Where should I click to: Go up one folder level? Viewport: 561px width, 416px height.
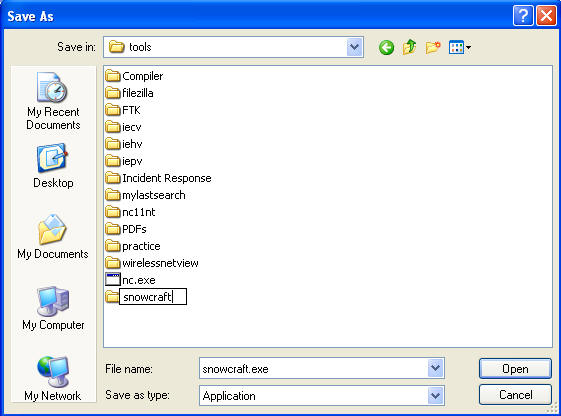click(409, 47)
